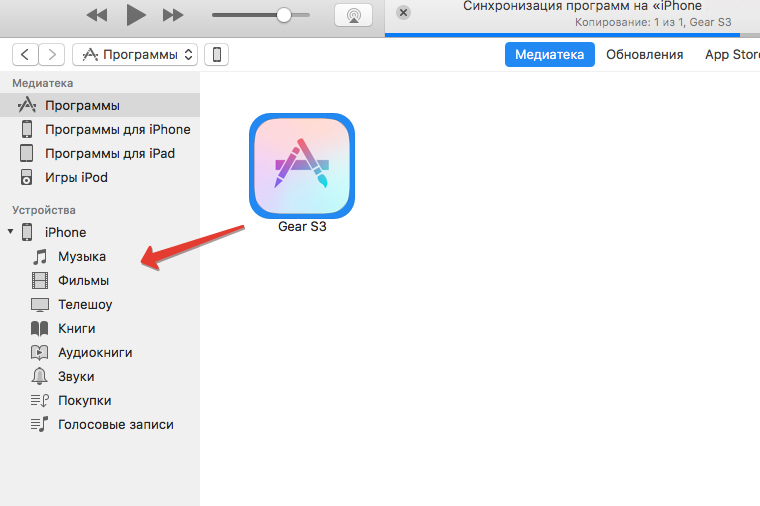Click the iPhone device toolbar button
Image resolution: width=760 pixels, height=506 pixels.
(x=217, y=55)
